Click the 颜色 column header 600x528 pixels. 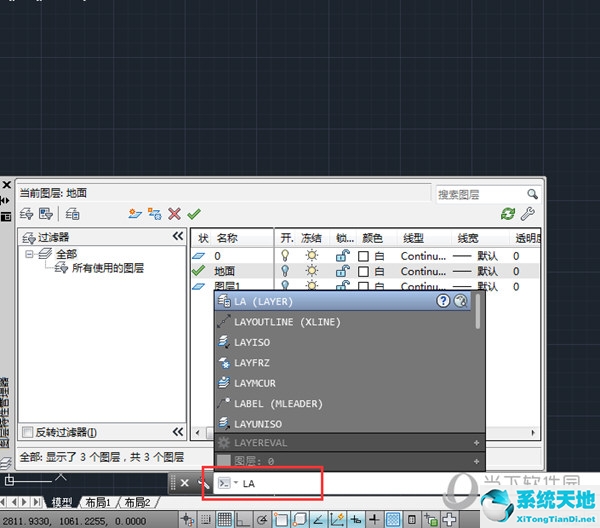pos(372,238)
